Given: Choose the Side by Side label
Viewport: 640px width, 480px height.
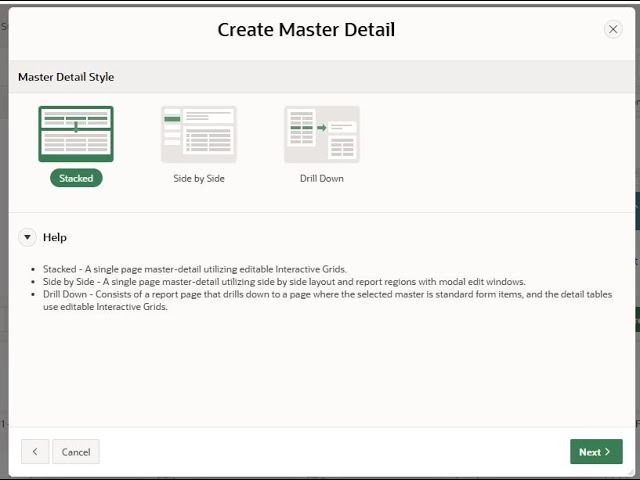Looking at the screenshot, I should point(199,178).
